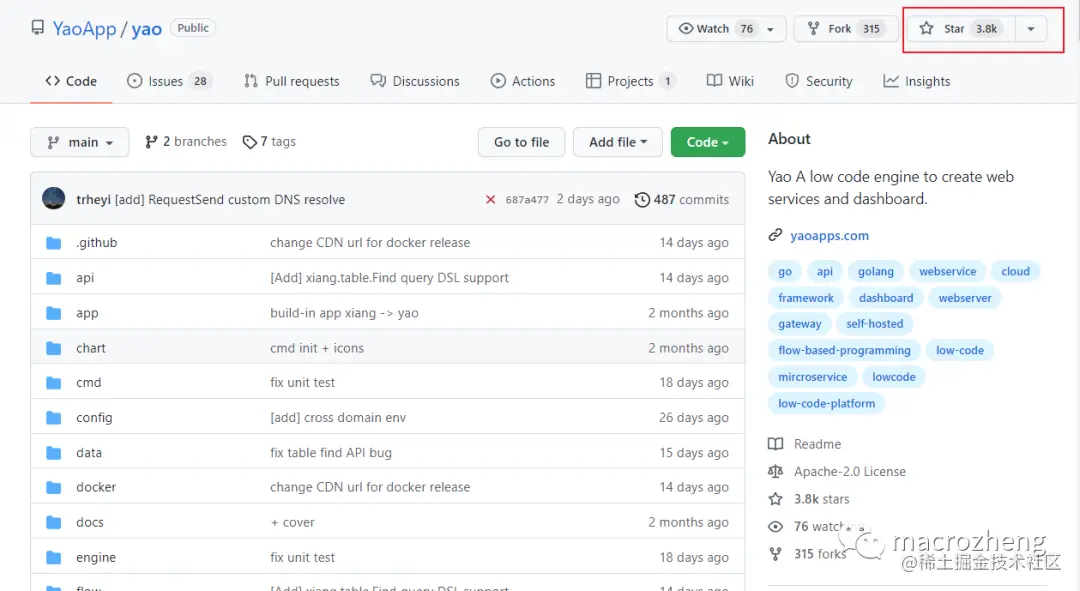
Task: Open the Pull requests tab
Action: (x=291, y=81)
